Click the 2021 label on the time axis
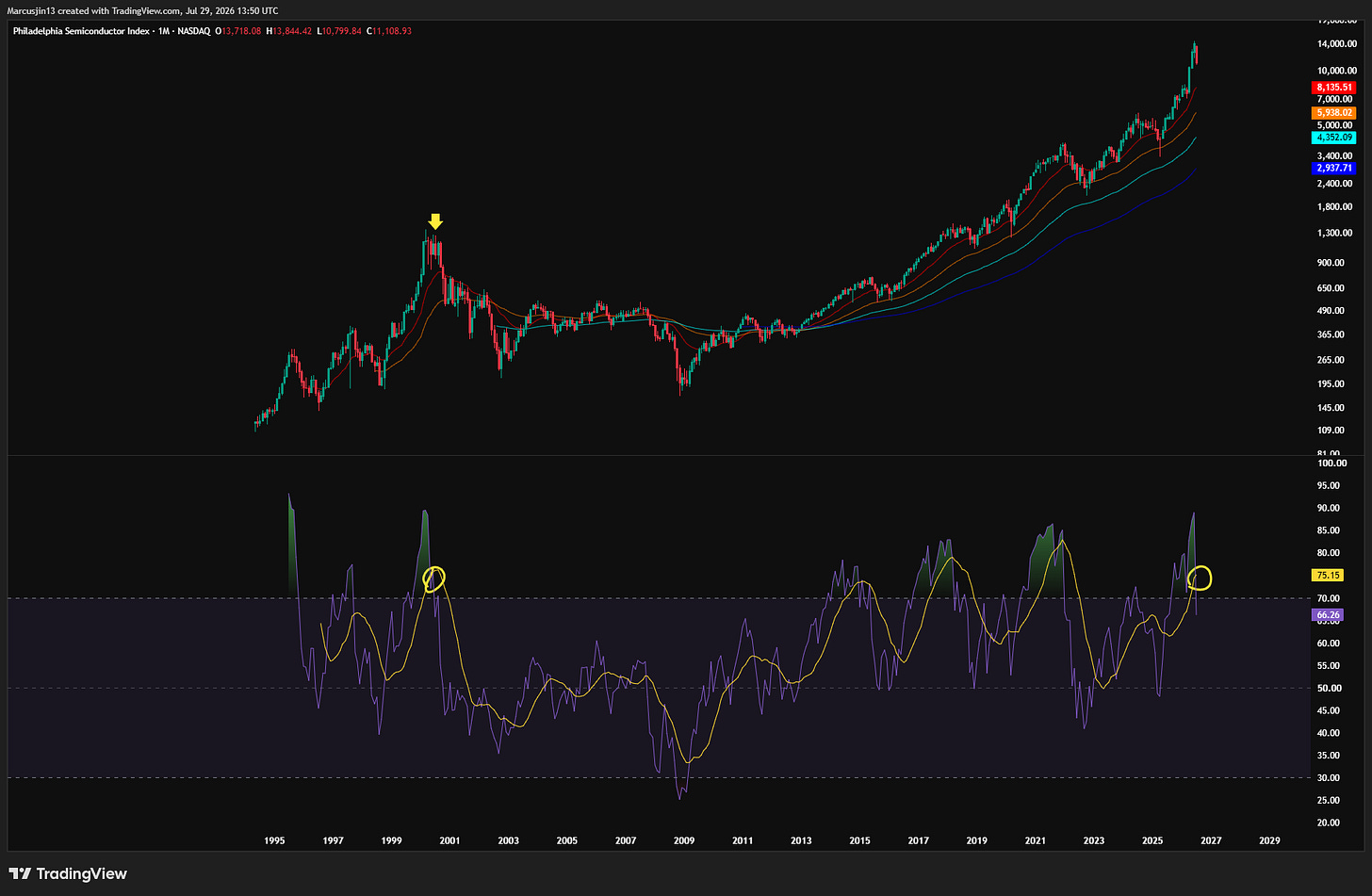1372x896 pixels. [1035, 840]
